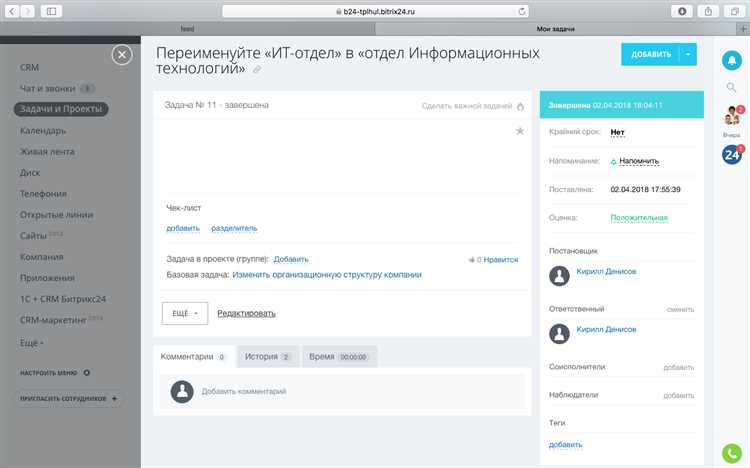750x468 pixels.
Task: Switch to the Комментарии tab
Action: click(194, 357)
